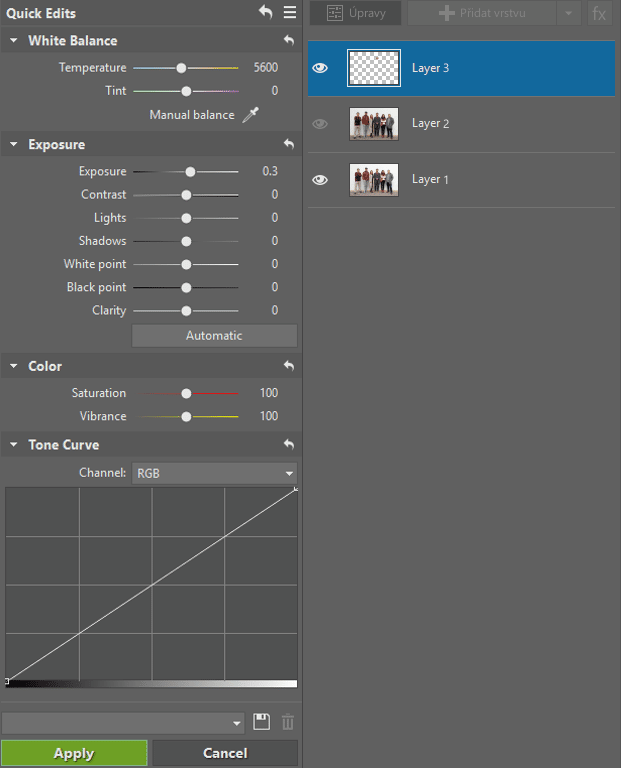Collapse the White Balance section
Viewport: 621px width, 768px height.
pyautogui.click(x=14, y=40)
